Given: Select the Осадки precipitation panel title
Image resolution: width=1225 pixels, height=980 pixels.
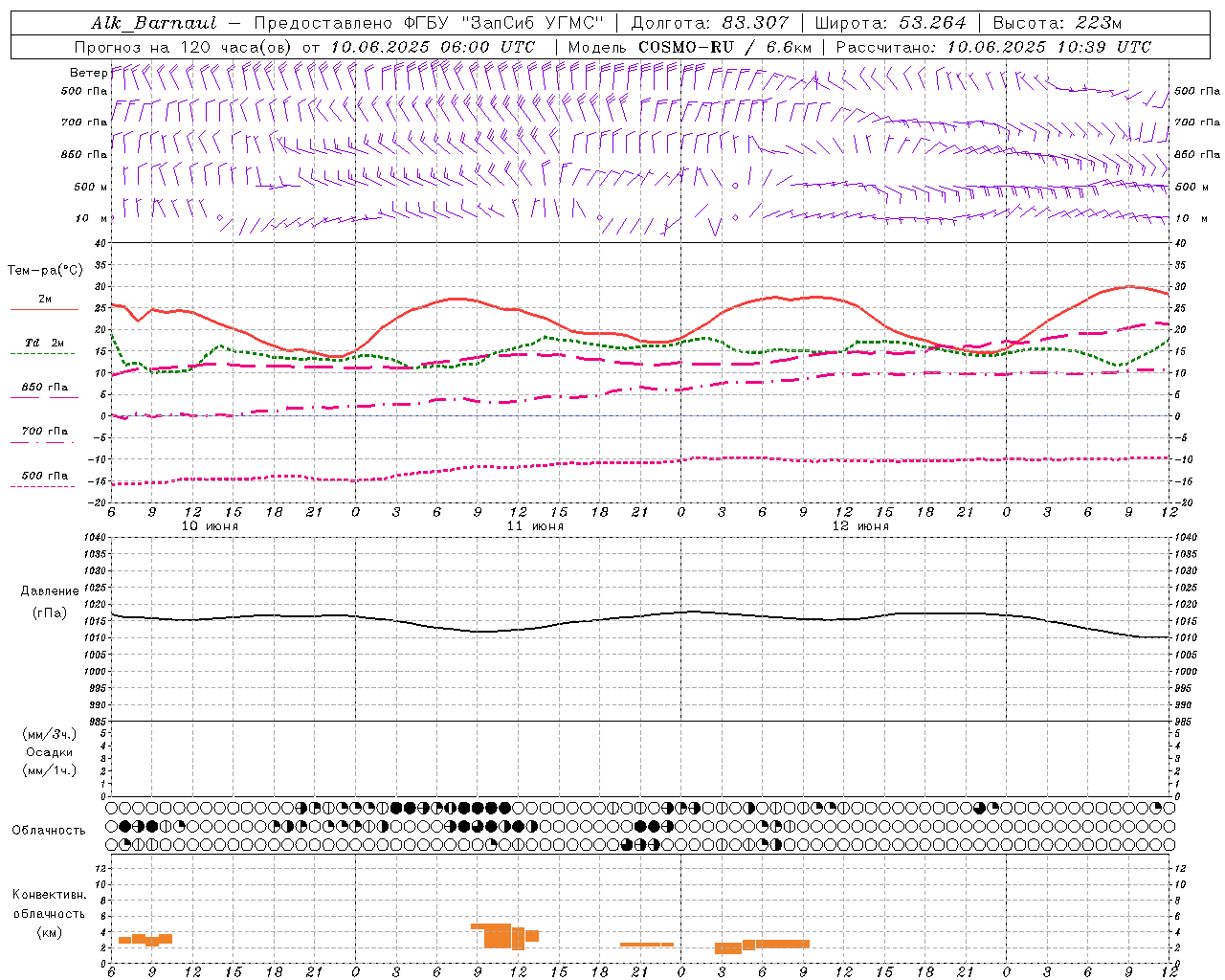Looking at the screenshot, I should (50, 752).
